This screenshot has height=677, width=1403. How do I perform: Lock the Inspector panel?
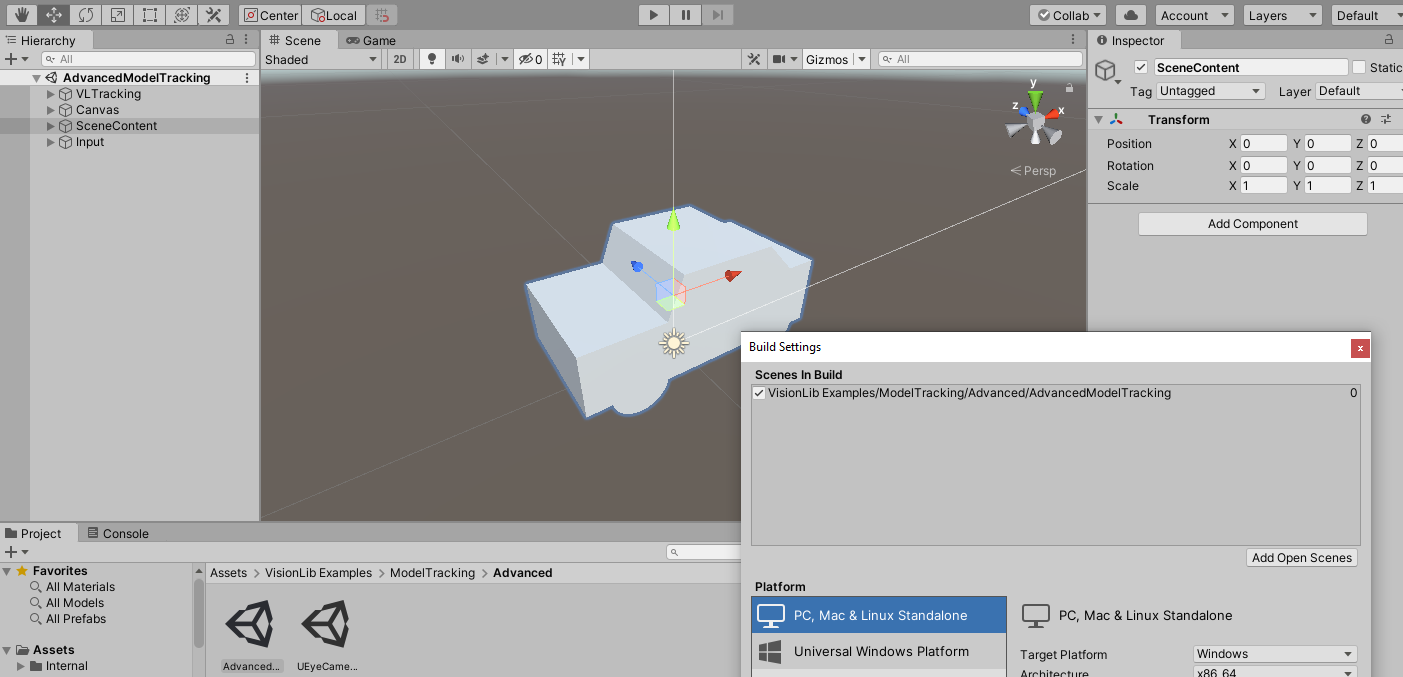pos(1389,40)
